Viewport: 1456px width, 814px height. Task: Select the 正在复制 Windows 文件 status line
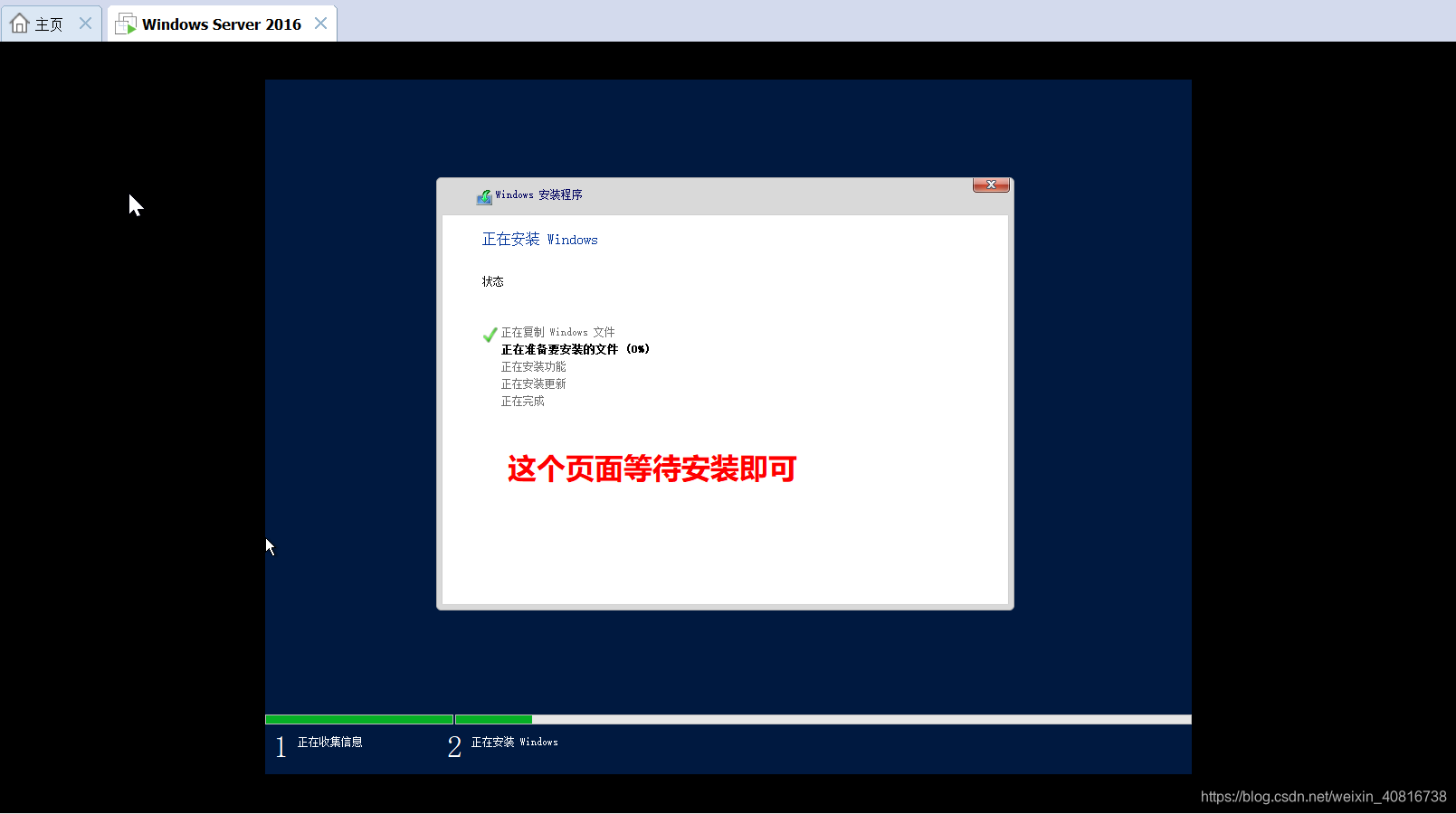[558, 332]
